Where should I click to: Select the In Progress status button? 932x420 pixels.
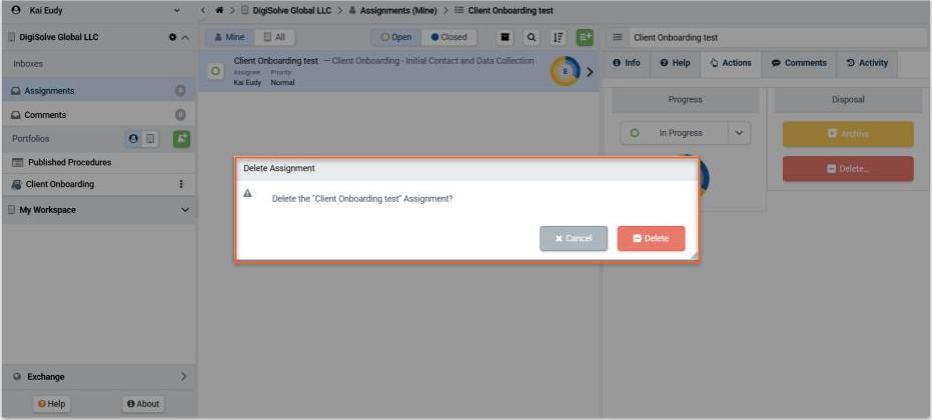click(674, 133)
